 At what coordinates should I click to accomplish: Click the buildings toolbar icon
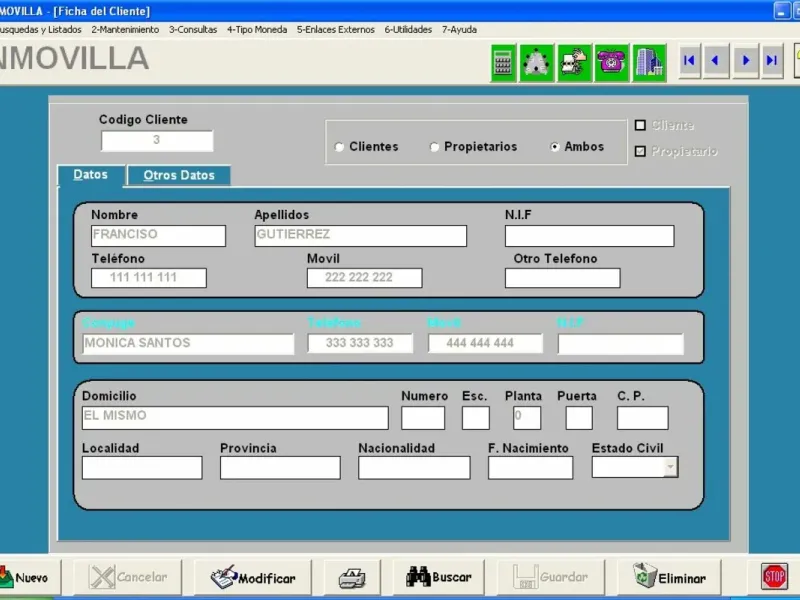click(x=649, y=63)
